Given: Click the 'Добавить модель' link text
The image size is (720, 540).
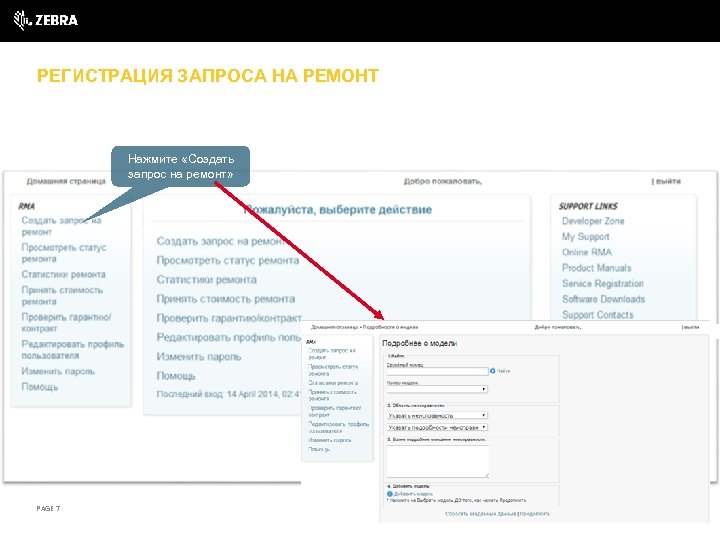Looking at the screenshot, I should 413,494.
